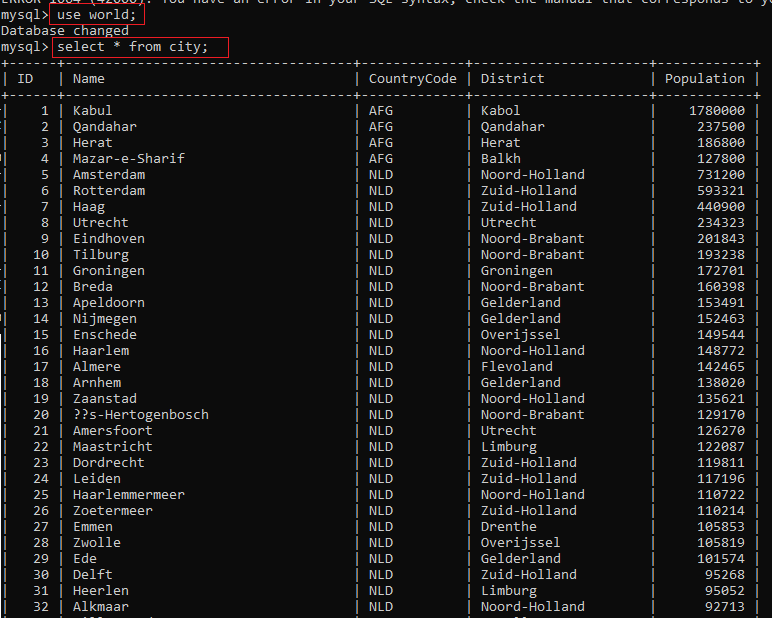Click the NLD country code in Amsterdam row
This screenshot has width=772, height=618.
[381, 175]
